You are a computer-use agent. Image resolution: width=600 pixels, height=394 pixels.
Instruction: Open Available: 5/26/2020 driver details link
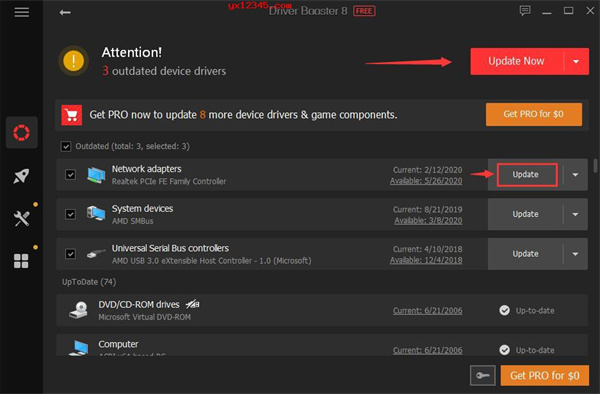point(426,181)
